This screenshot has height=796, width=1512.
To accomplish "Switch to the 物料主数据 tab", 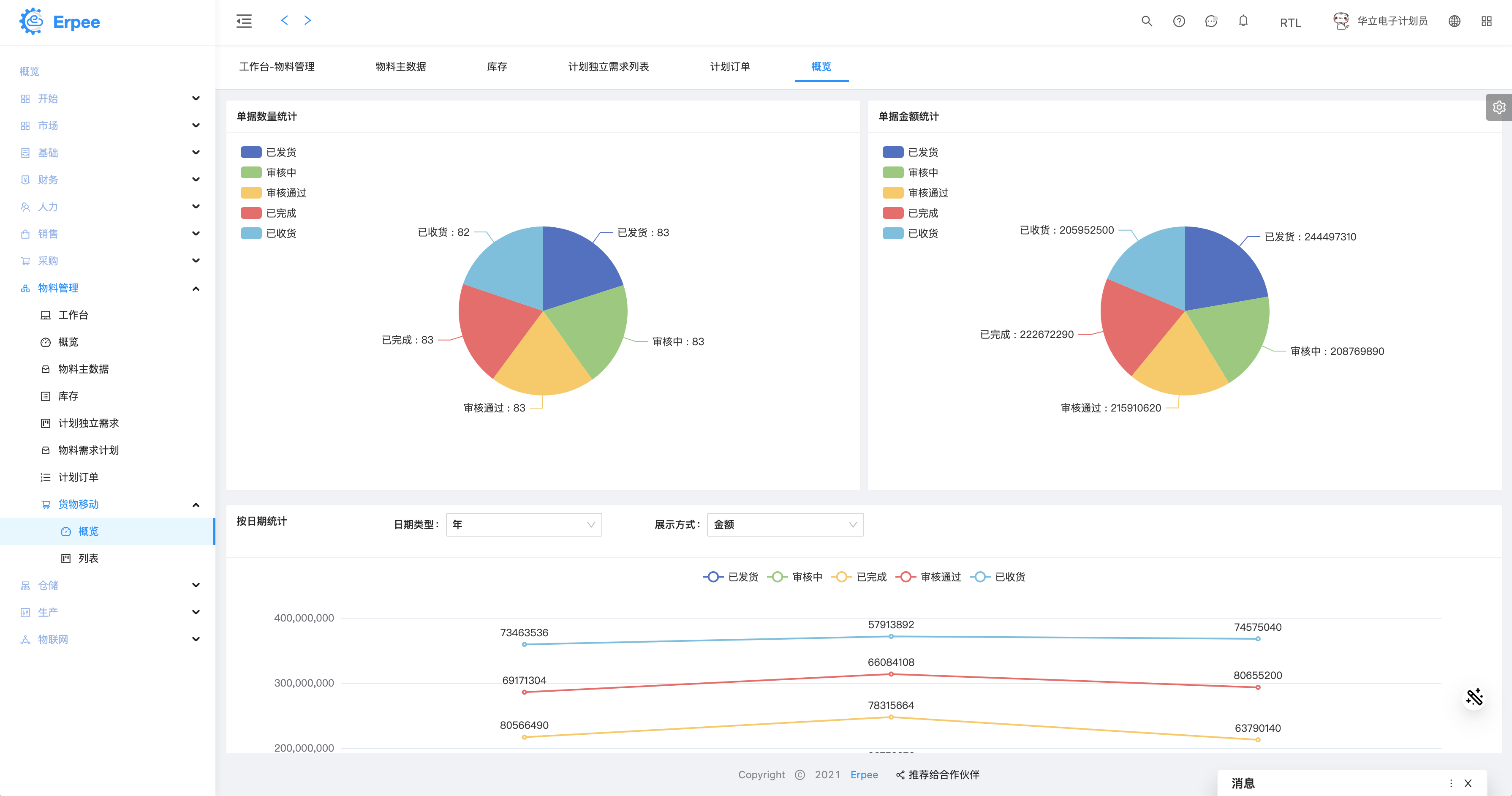I will pos(401,67).
